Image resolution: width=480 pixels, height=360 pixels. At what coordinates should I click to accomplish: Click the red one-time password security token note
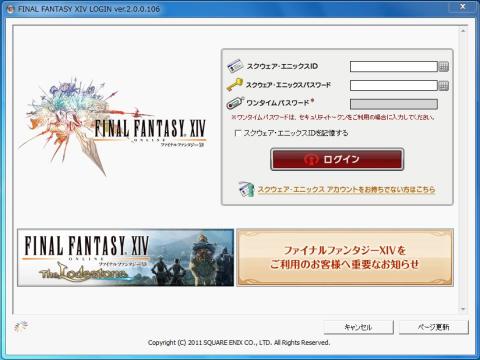[x=333, y=117]
